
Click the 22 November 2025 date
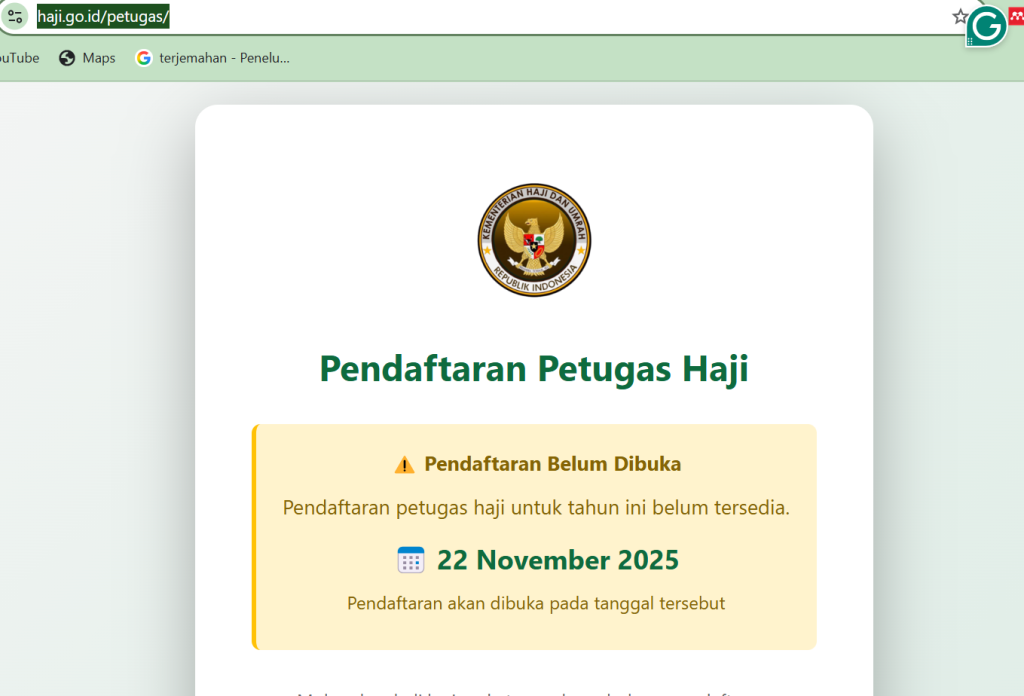click(x=557, y=560)
